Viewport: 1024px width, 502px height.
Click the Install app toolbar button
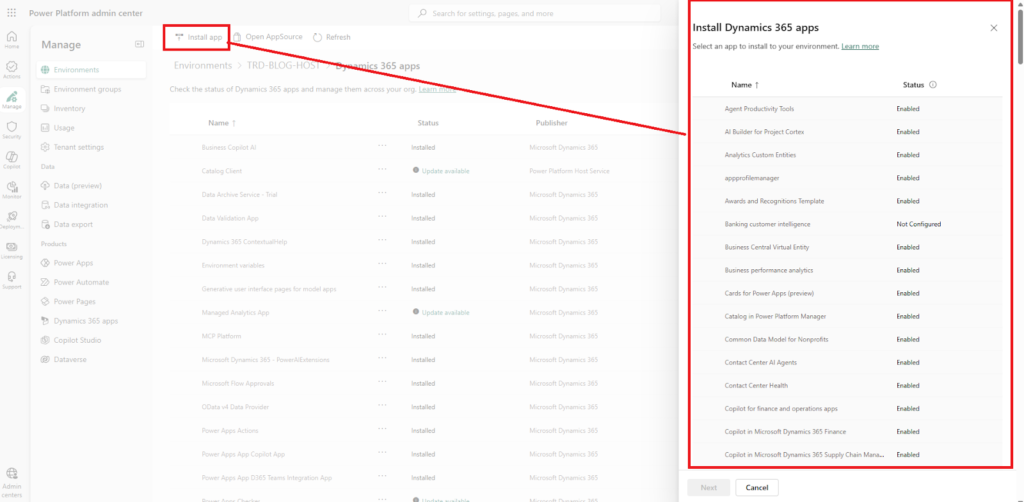[198, 37]
